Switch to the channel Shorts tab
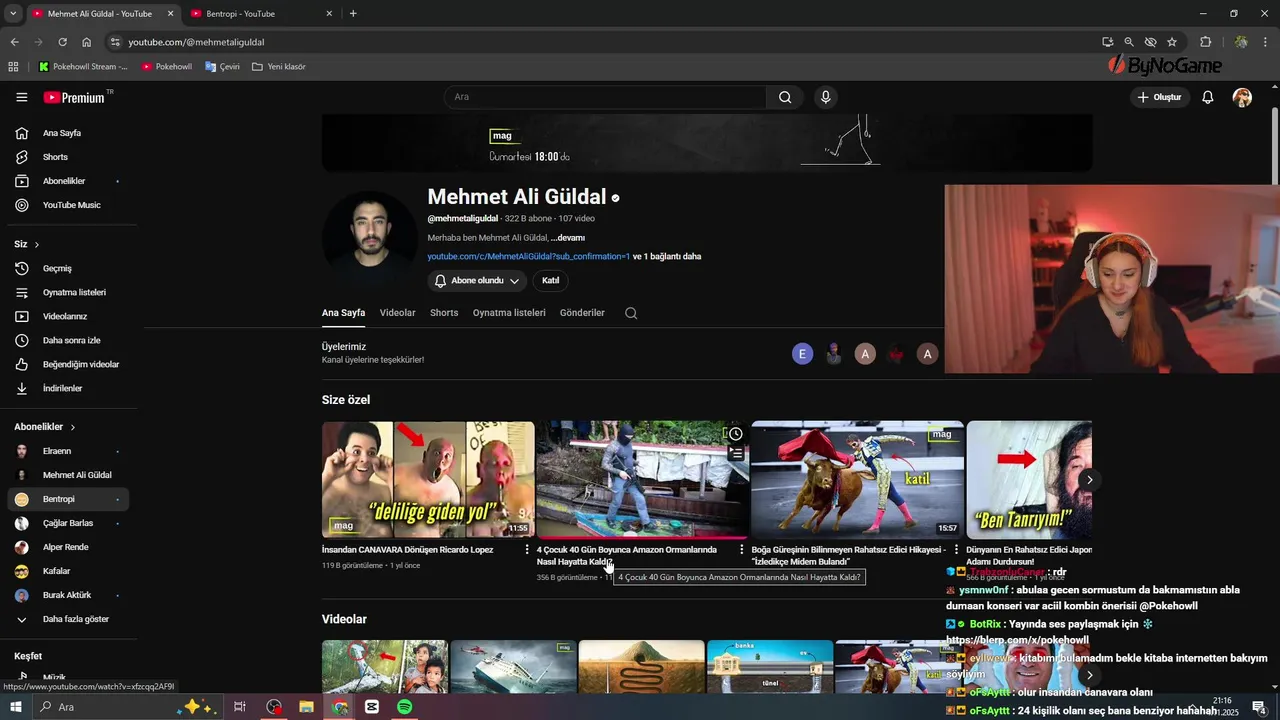The height and width of the screenshot is (720, 1280). [x=444, y=313]
